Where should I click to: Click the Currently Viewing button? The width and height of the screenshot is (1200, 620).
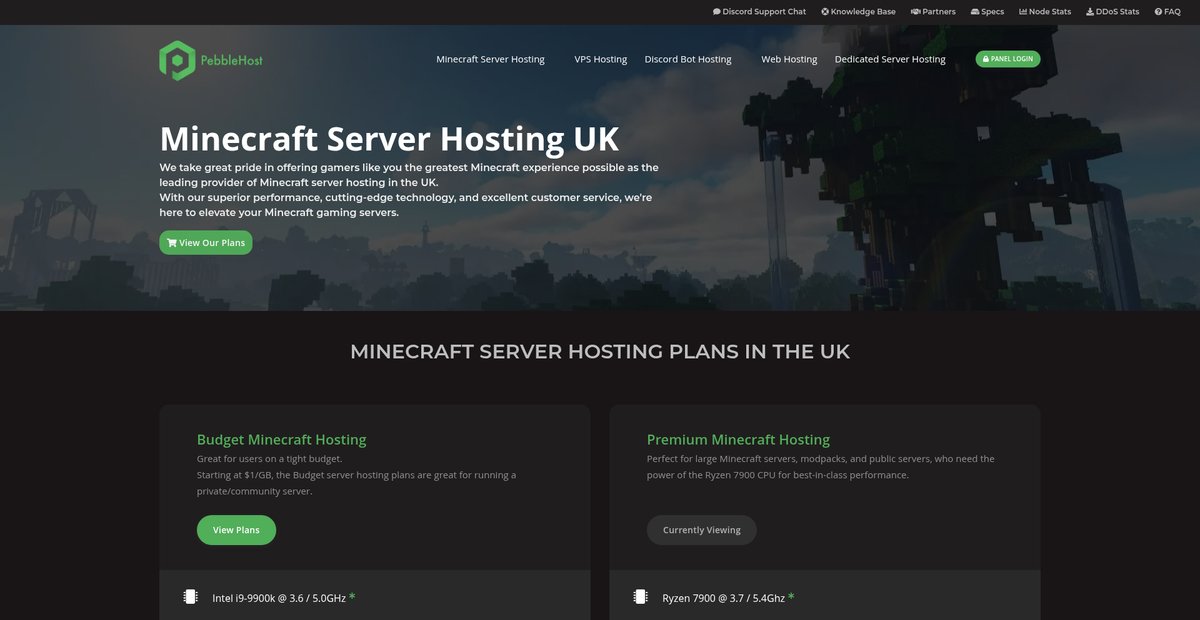pos(702,530)
